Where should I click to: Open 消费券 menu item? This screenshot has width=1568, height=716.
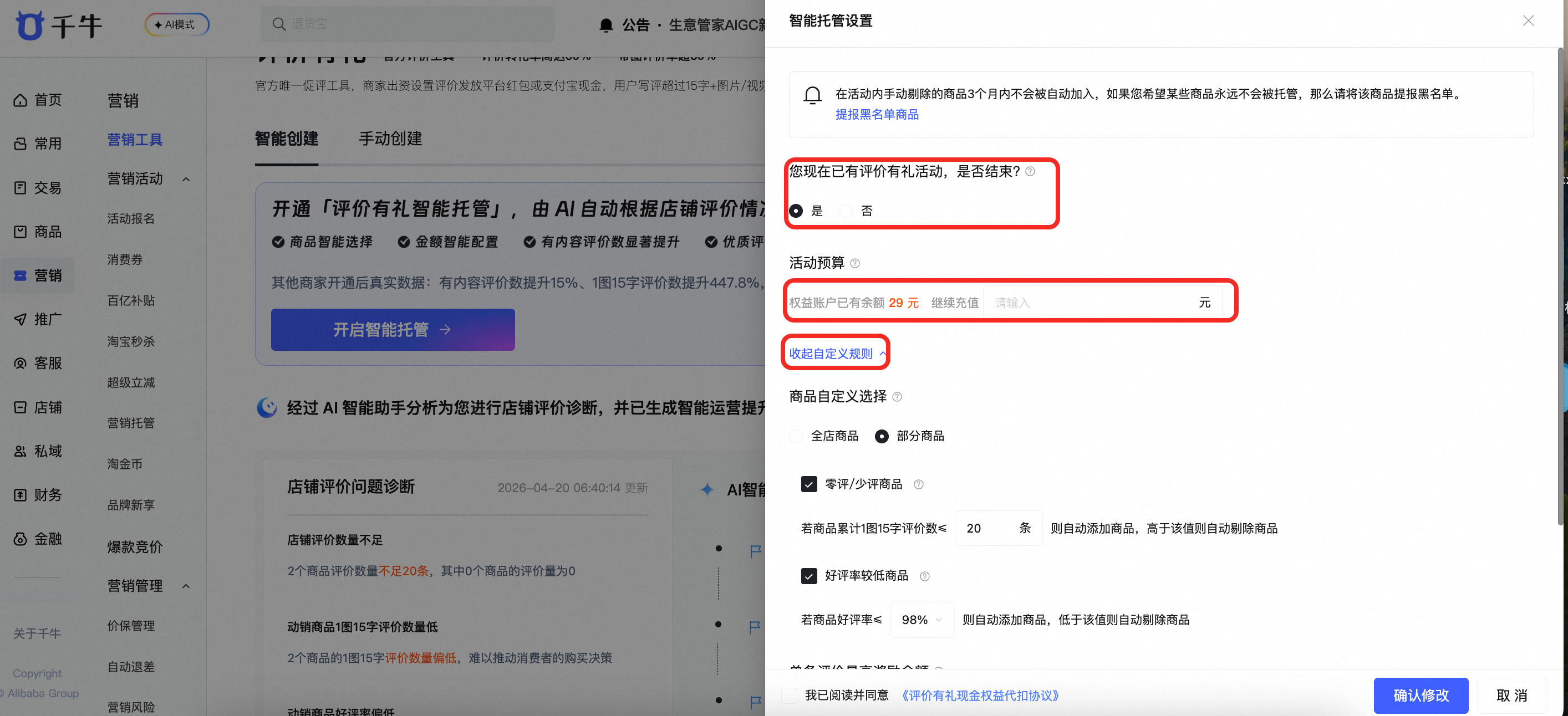coord(125,260)
